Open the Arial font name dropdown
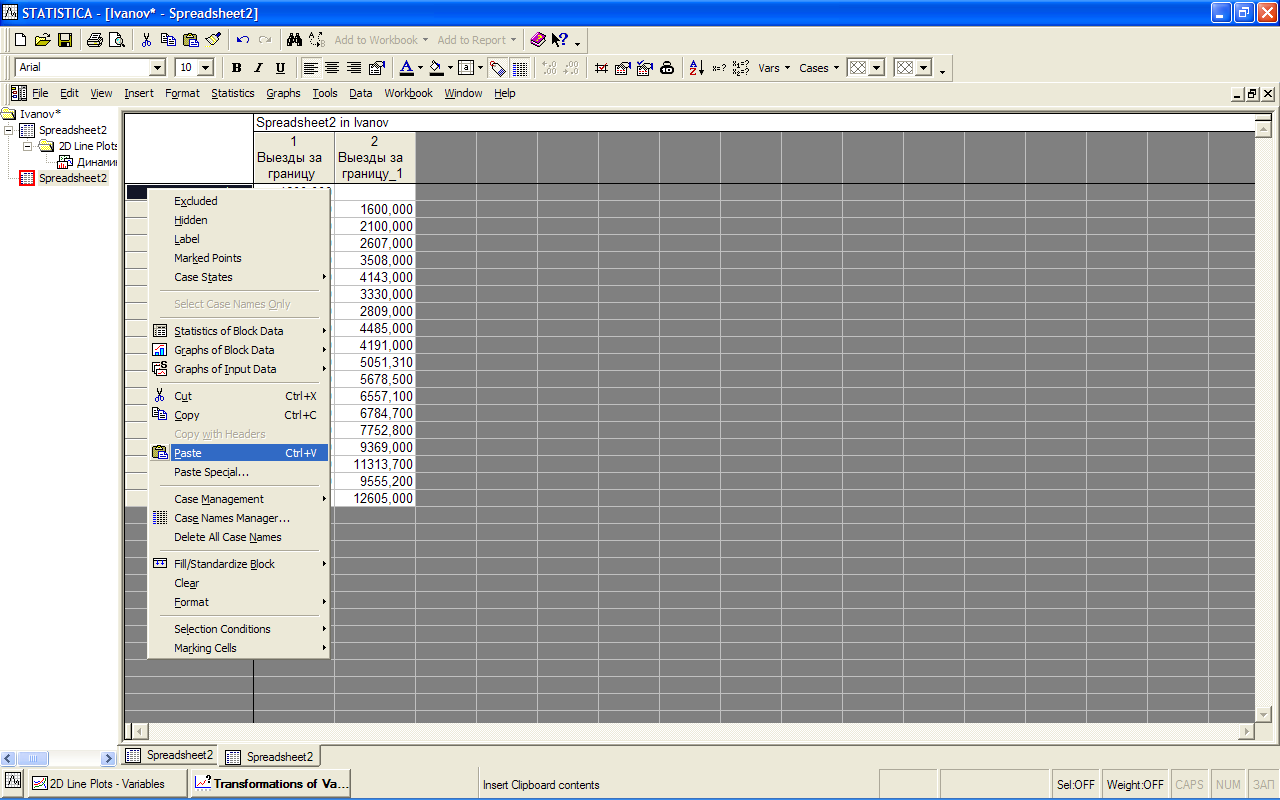 (x=157, y=68)
